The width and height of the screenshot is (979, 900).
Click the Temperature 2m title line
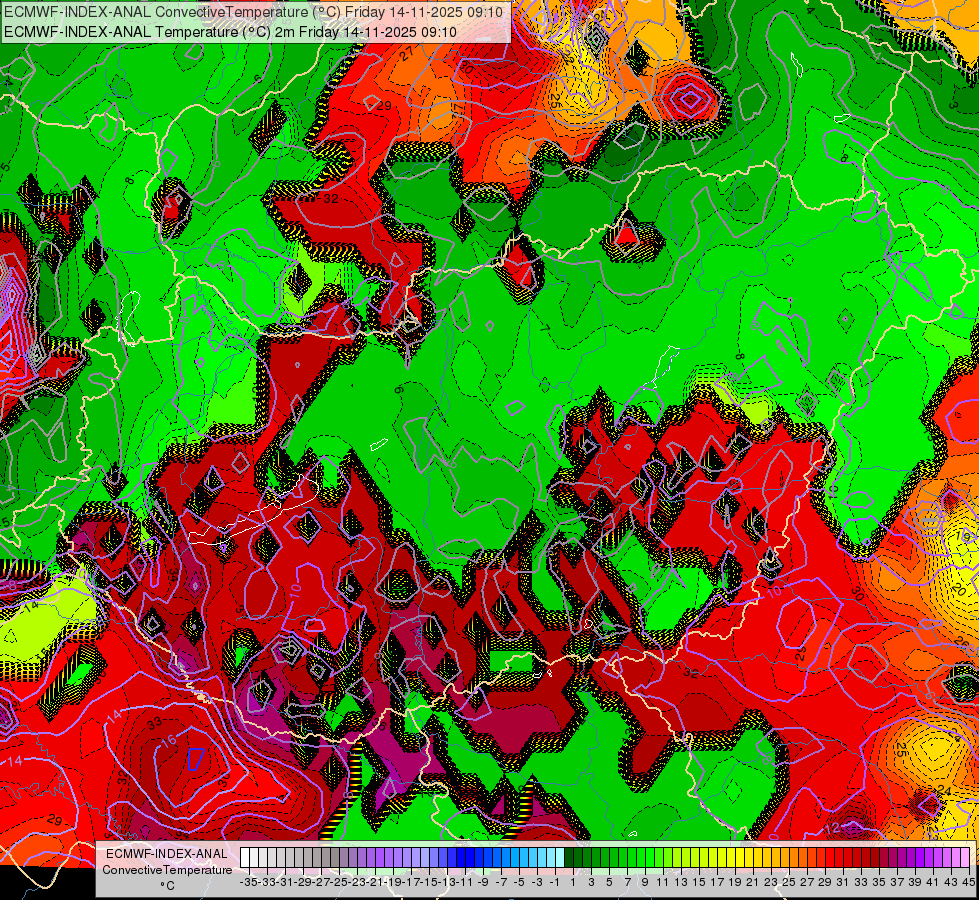[x=230, y=32]
